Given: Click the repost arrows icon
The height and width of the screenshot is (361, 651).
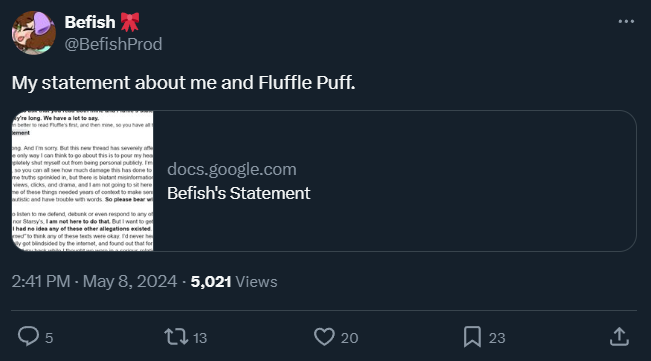Looking at the screenshot, I should tap(176, 337).
